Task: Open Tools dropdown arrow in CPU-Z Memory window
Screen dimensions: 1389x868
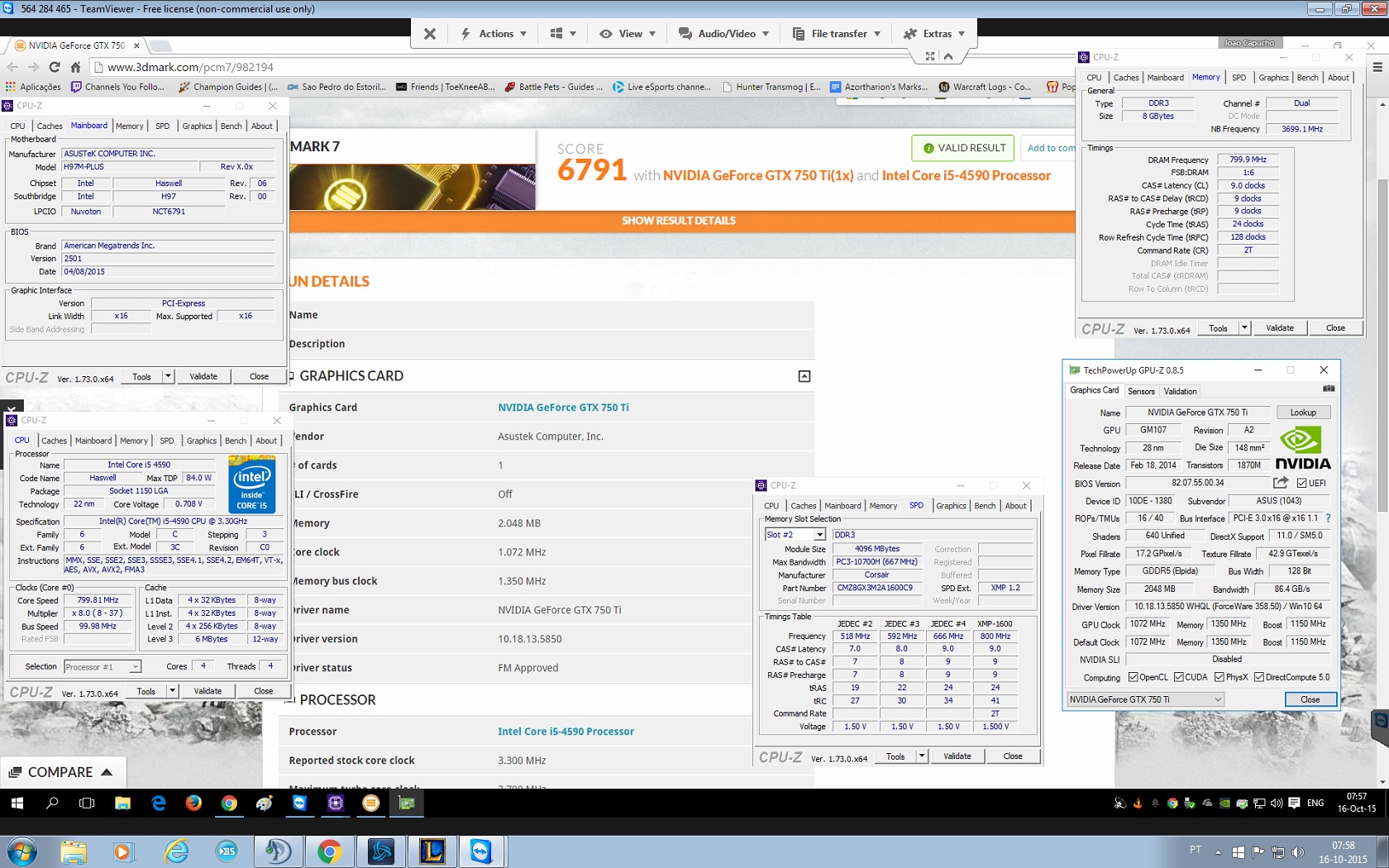Action: [x=1244, y=328]
